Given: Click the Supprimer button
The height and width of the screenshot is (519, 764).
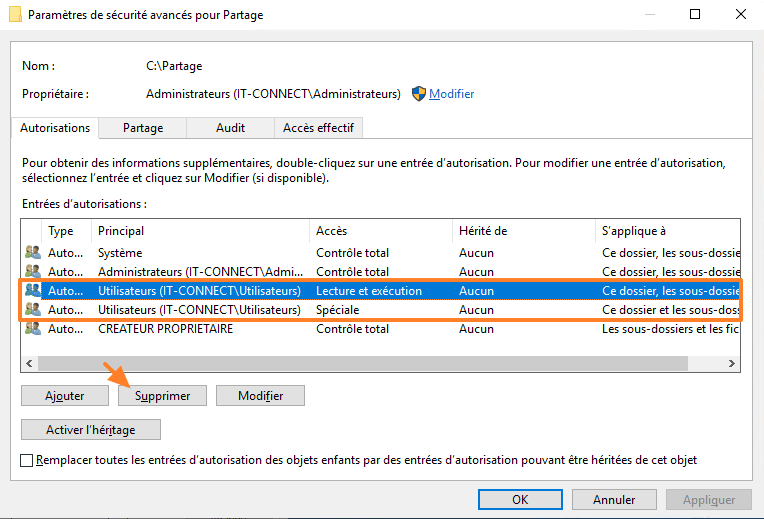Looking at the screenshot, I should [x=162, y=395].
